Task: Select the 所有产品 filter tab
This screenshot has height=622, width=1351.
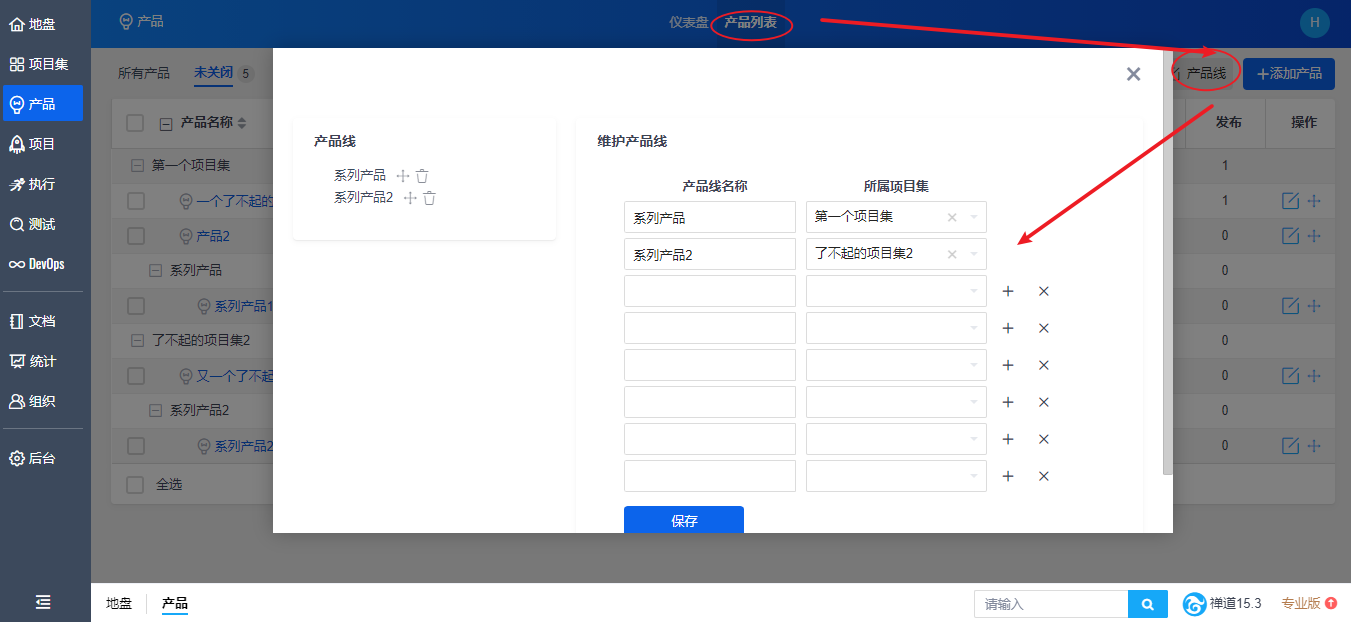Action: 144,73
